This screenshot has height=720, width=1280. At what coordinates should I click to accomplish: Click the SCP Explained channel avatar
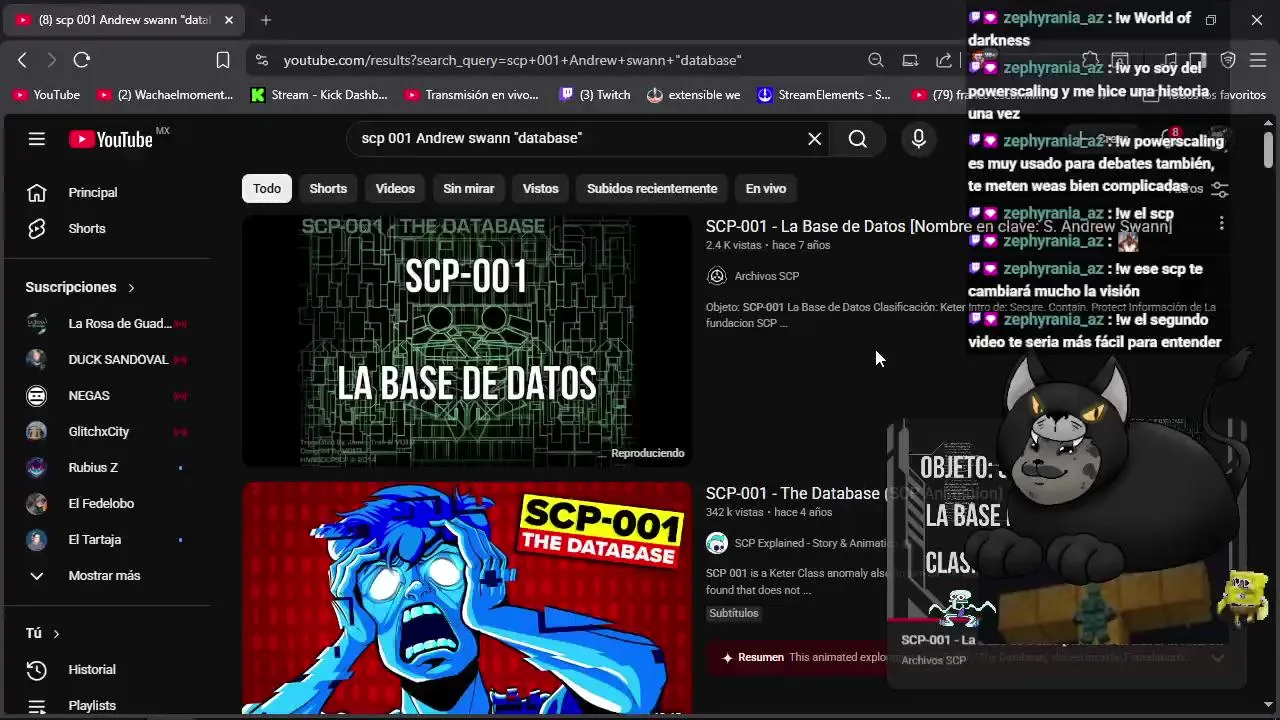coord(716,543)
